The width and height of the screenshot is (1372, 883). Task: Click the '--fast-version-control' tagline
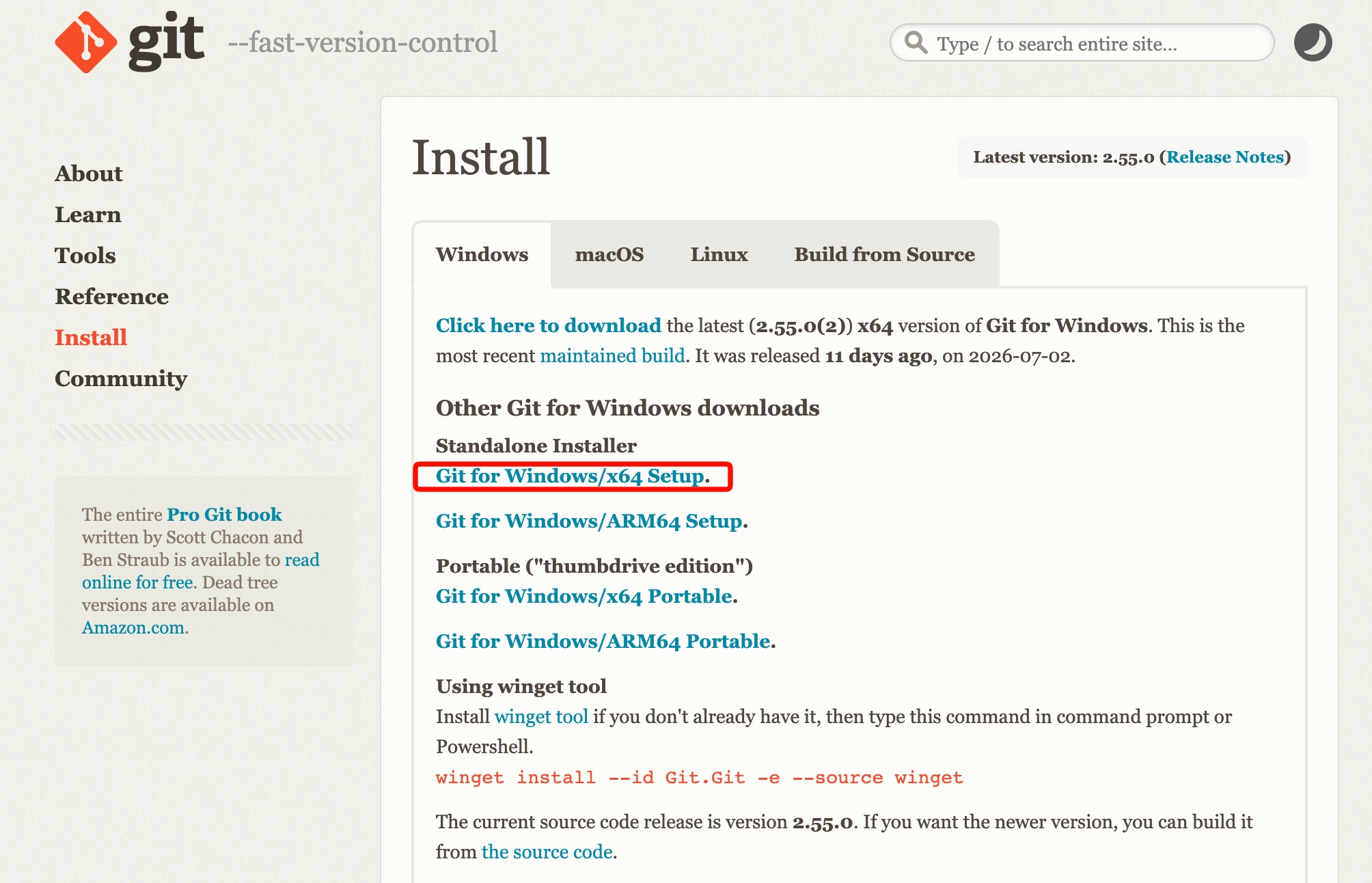coord(362,42)
